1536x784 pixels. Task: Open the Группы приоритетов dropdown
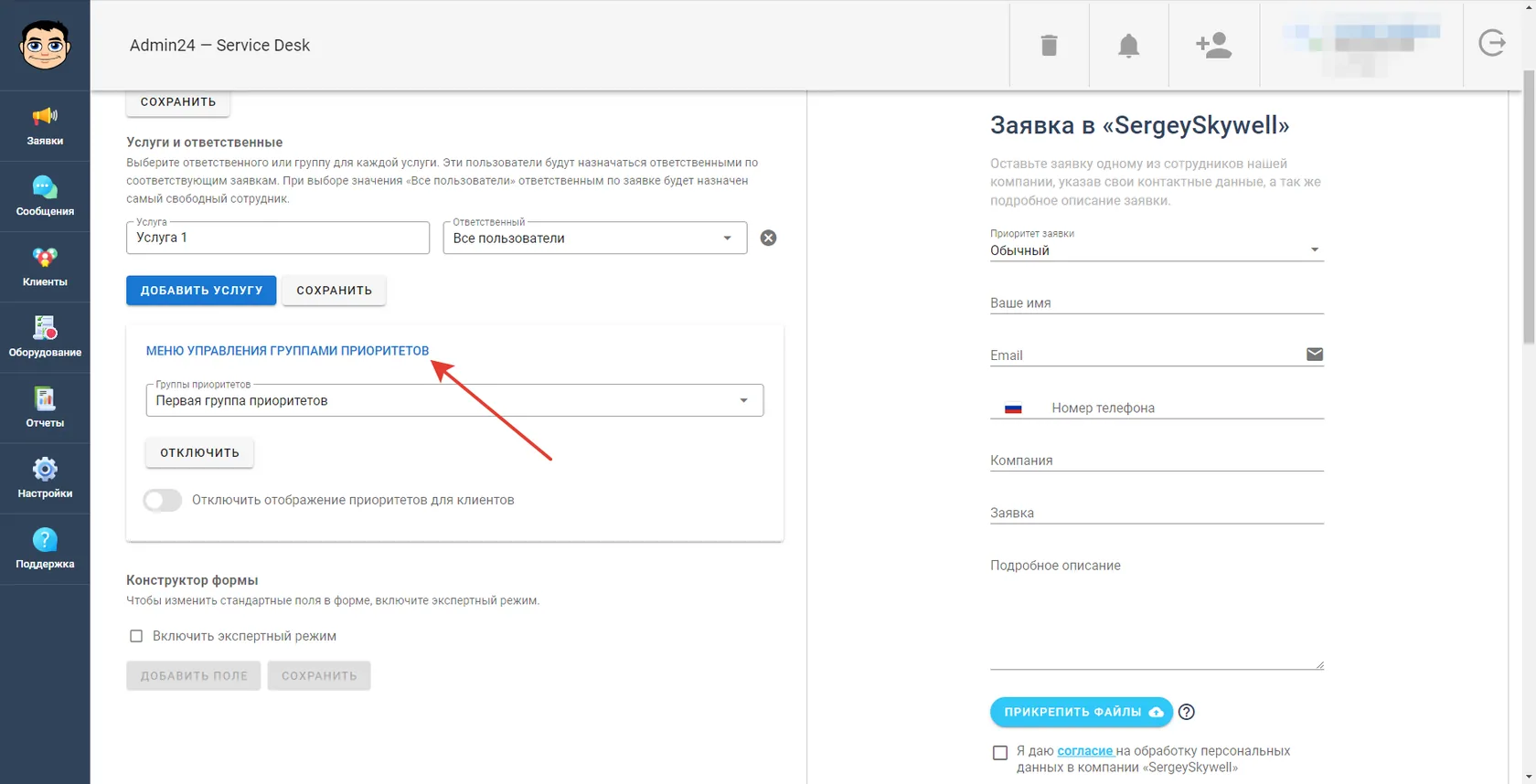454,400
